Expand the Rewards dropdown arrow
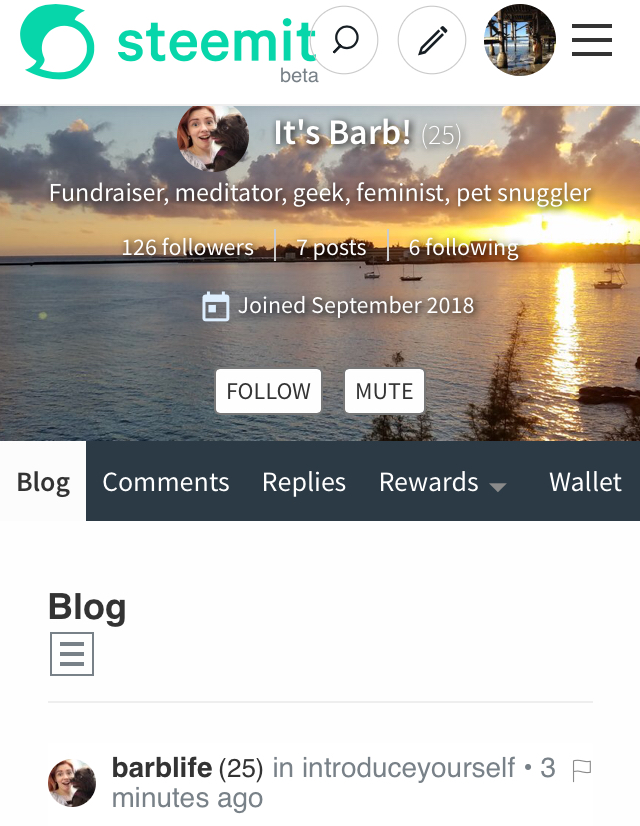 [x=497, y=487]
